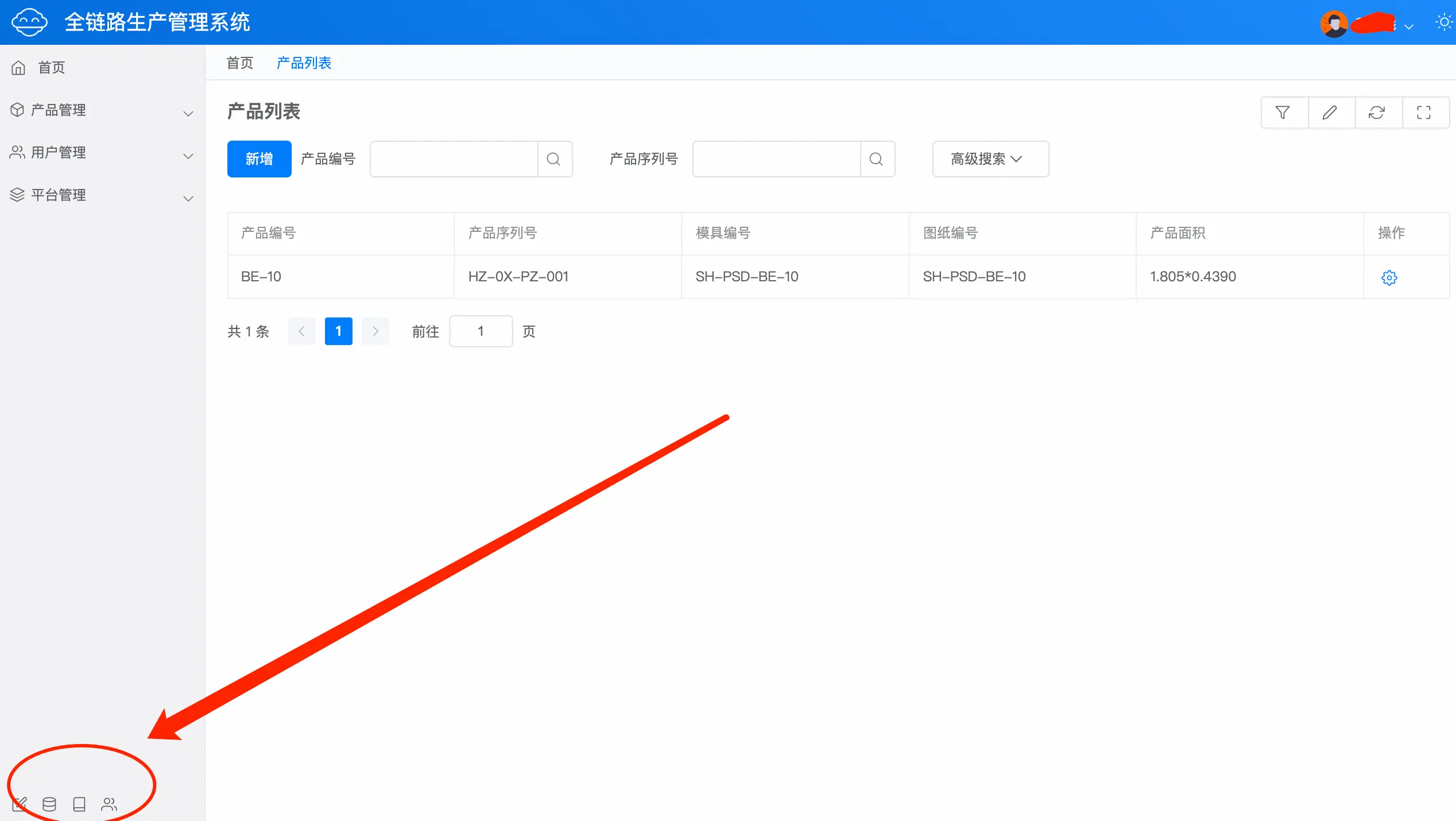The height and width of the screenshot is (821, 1456).
Task: Refresh the product list table
Action: 1377,113
